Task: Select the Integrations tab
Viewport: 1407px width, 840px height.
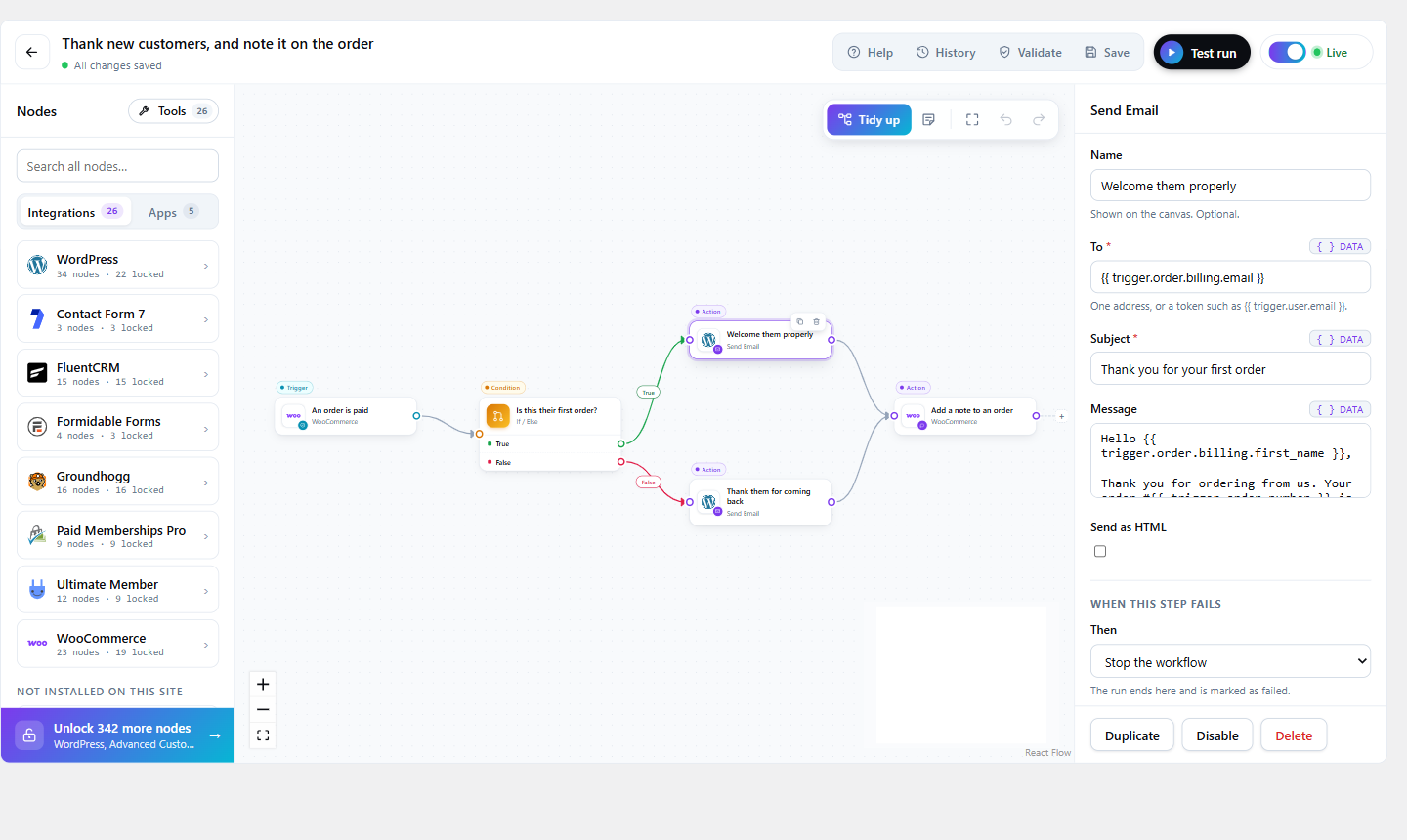Action: tap(74, 212)
